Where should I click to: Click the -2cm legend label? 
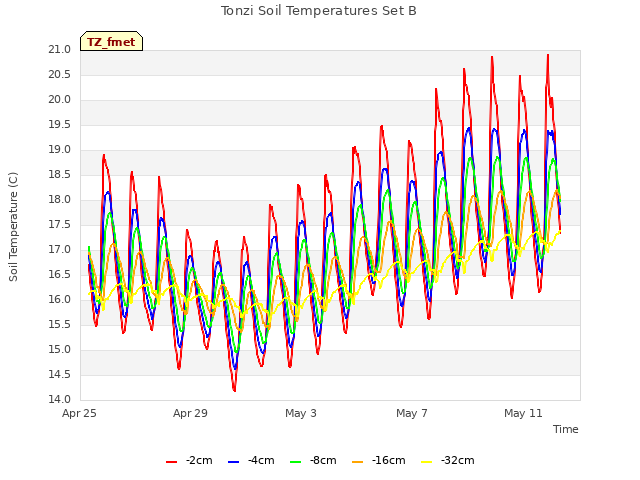[199, 460]
